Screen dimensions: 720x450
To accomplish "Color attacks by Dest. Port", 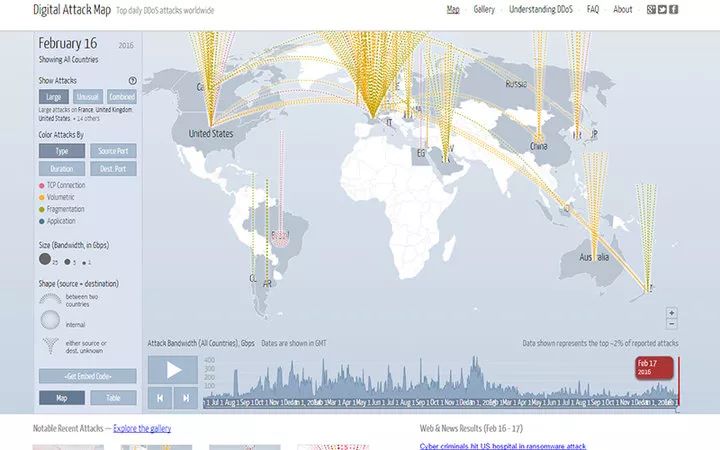I will click(113, 169).
